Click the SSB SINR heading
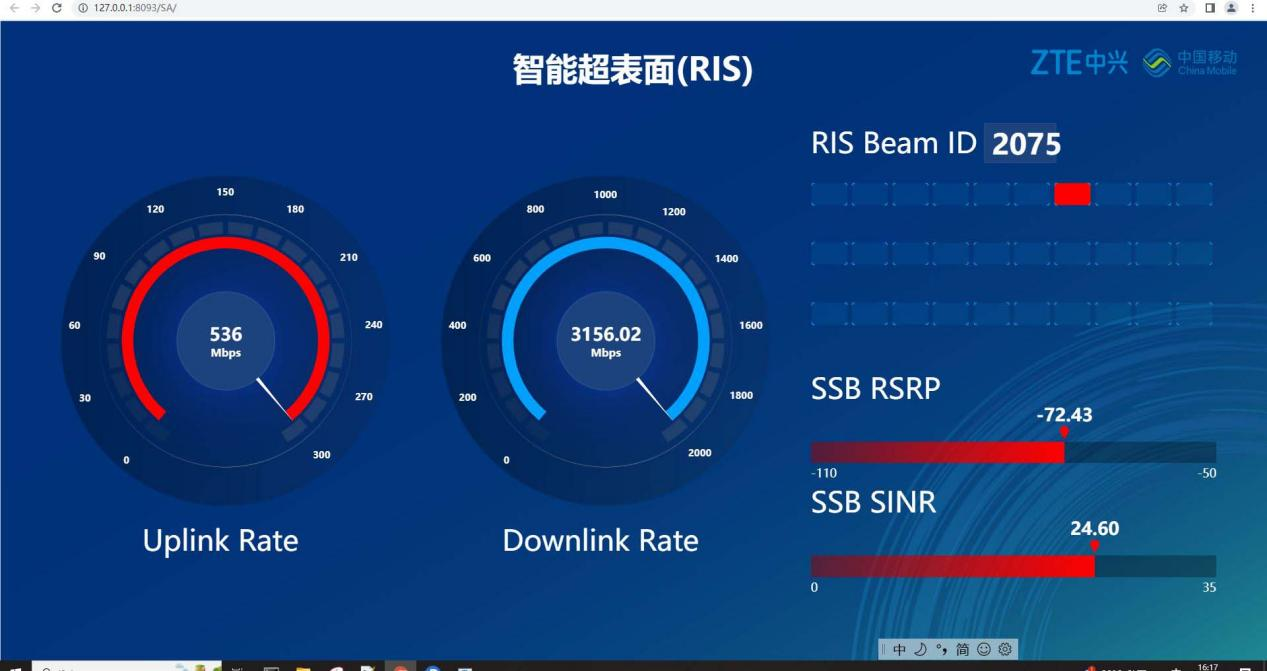This screenshot has width=1267, height=671. pos(873,502)
